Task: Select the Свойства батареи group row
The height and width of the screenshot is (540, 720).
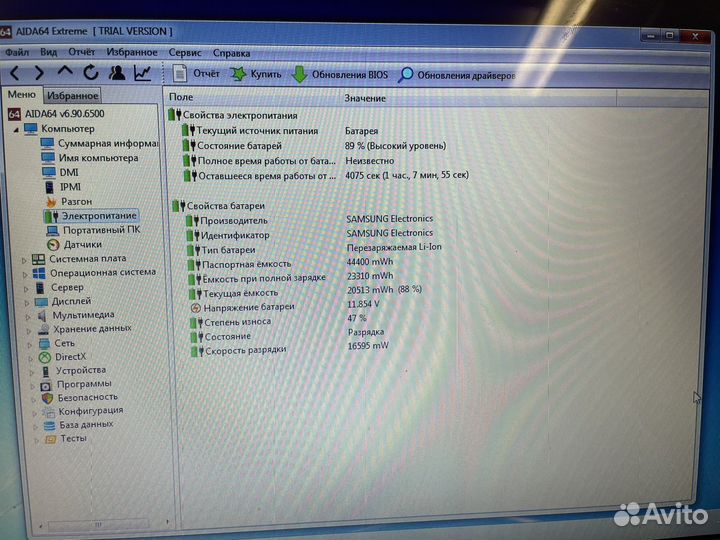Action: click(219, 206)
